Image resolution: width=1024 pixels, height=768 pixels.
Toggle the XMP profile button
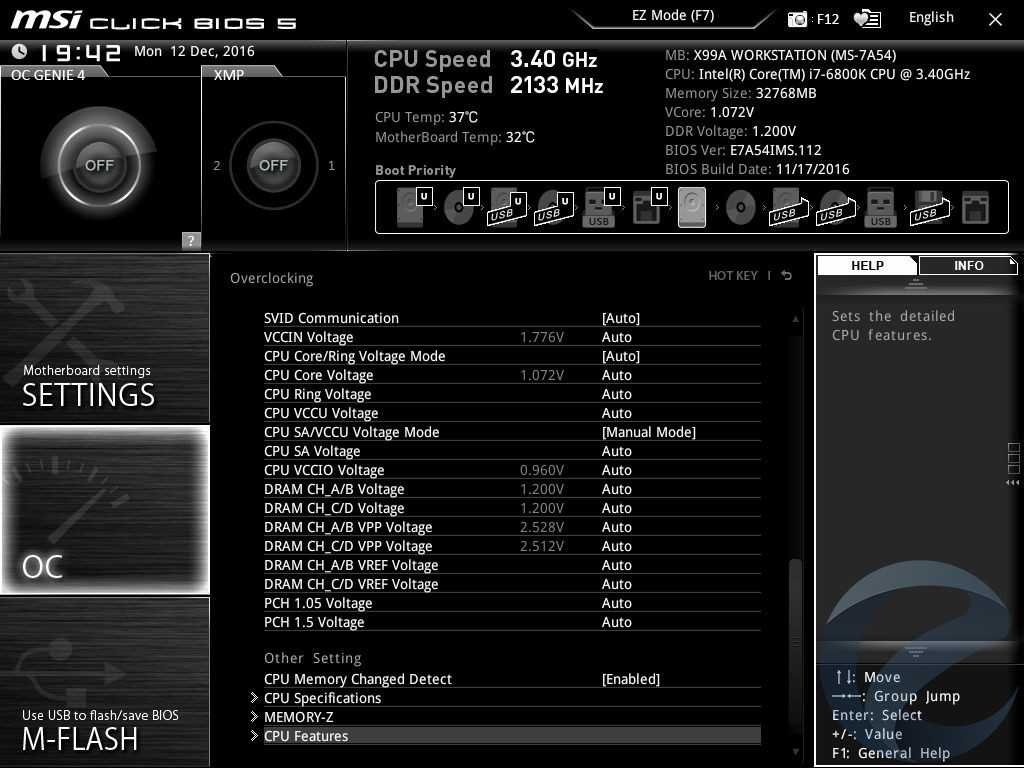273,165
